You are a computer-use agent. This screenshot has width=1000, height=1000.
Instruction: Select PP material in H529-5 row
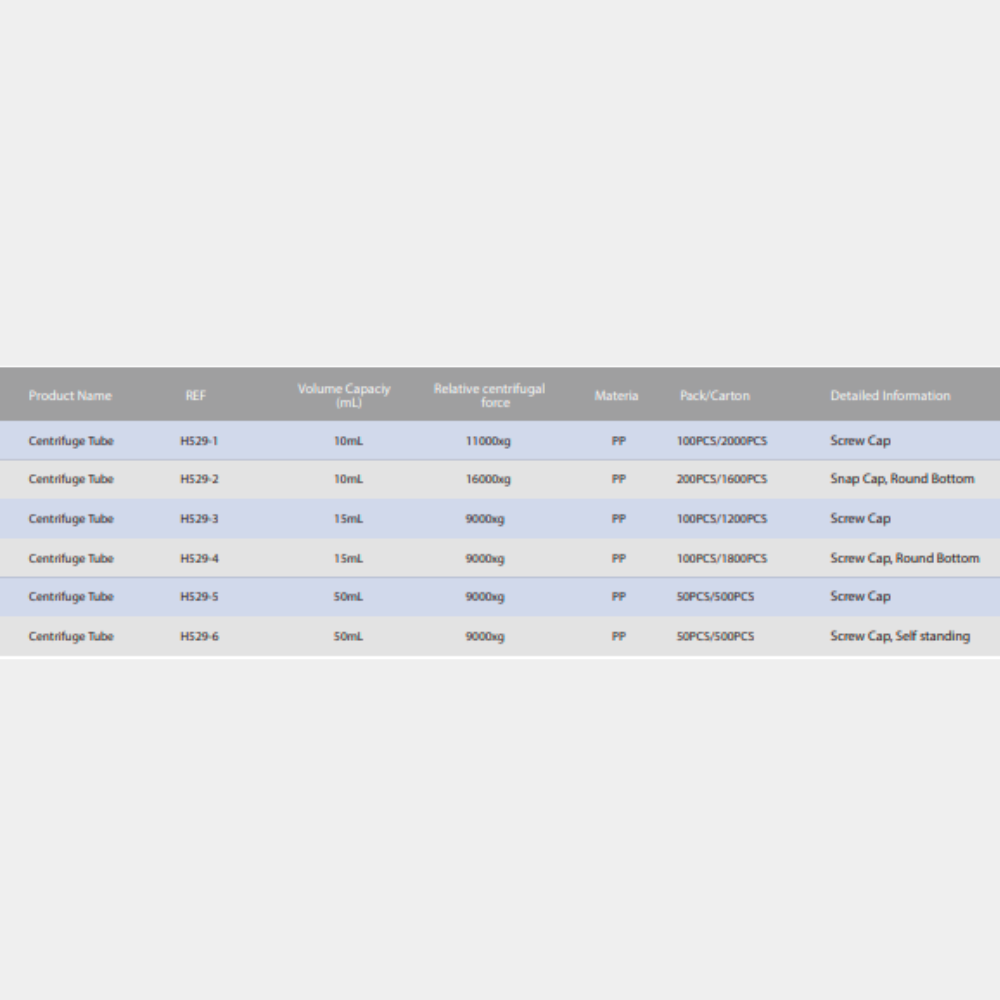click(619, 596)
